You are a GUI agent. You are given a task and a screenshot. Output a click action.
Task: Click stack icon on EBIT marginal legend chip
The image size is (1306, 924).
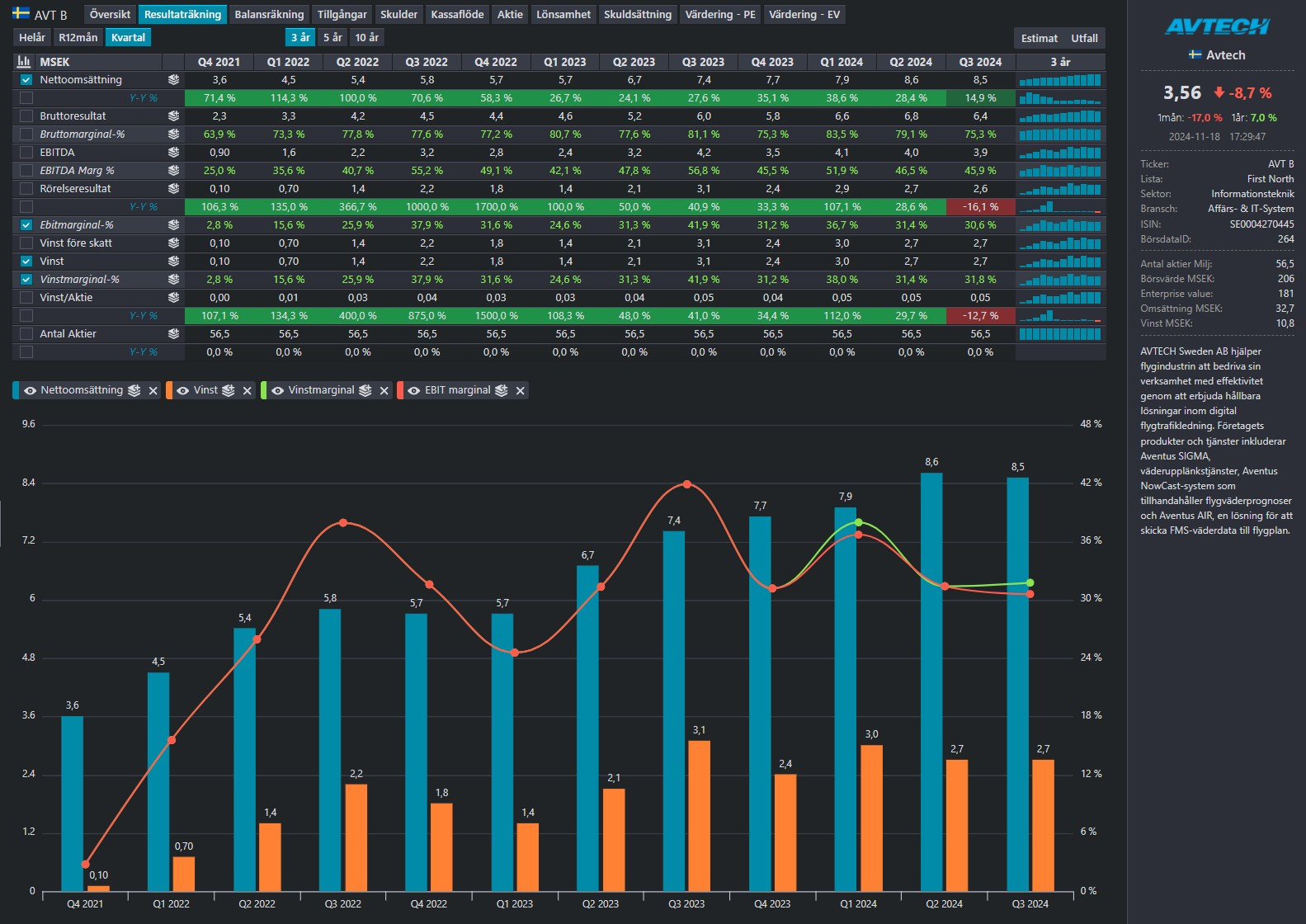[501, 390]
